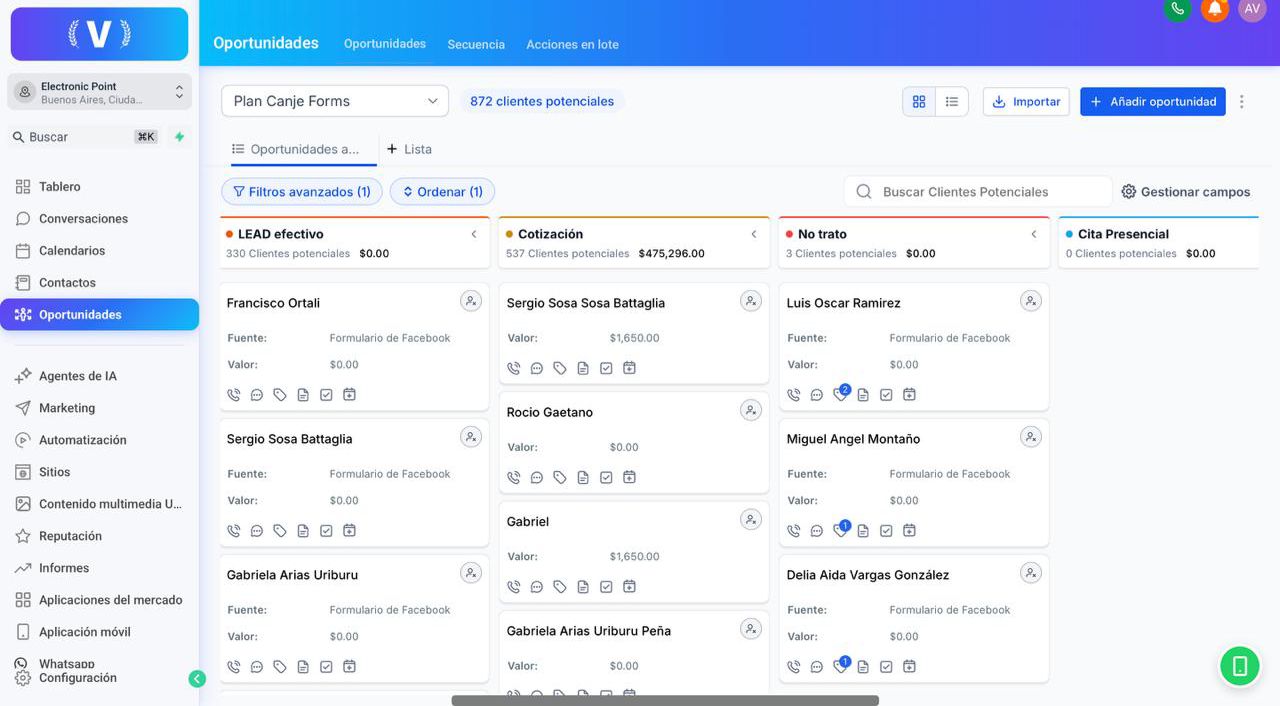Open Configuración in the sidebar

pos(77,679)
